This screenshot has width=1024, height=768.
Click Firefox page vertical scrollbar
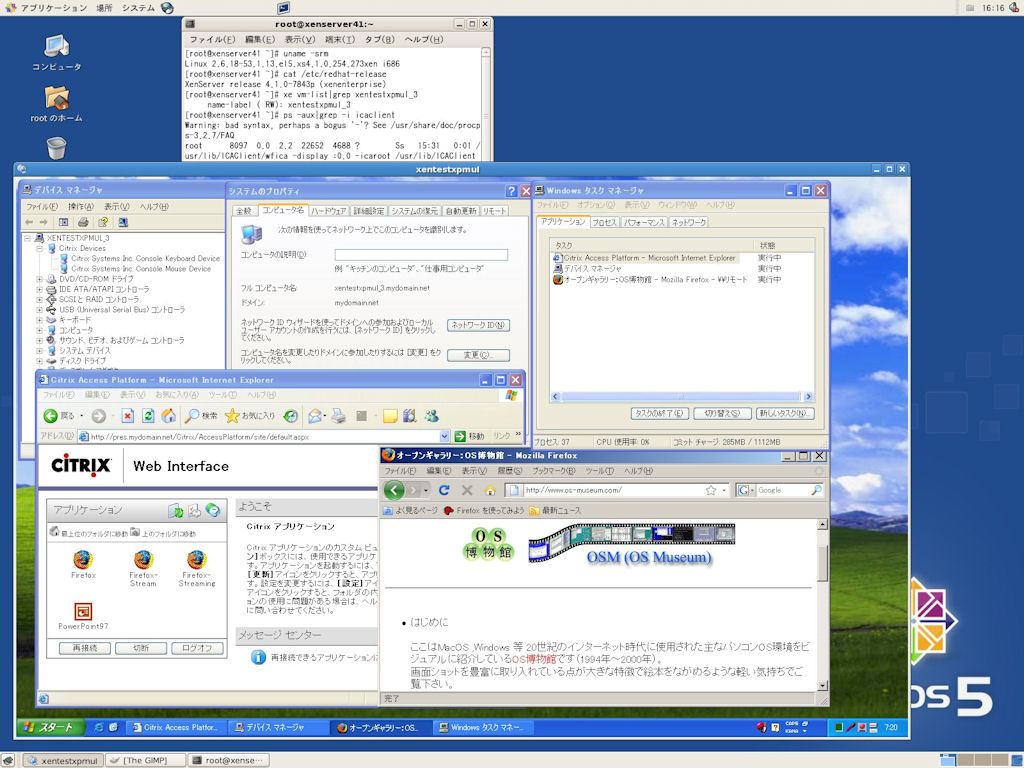pyautogui.click(x=823, y=604)
